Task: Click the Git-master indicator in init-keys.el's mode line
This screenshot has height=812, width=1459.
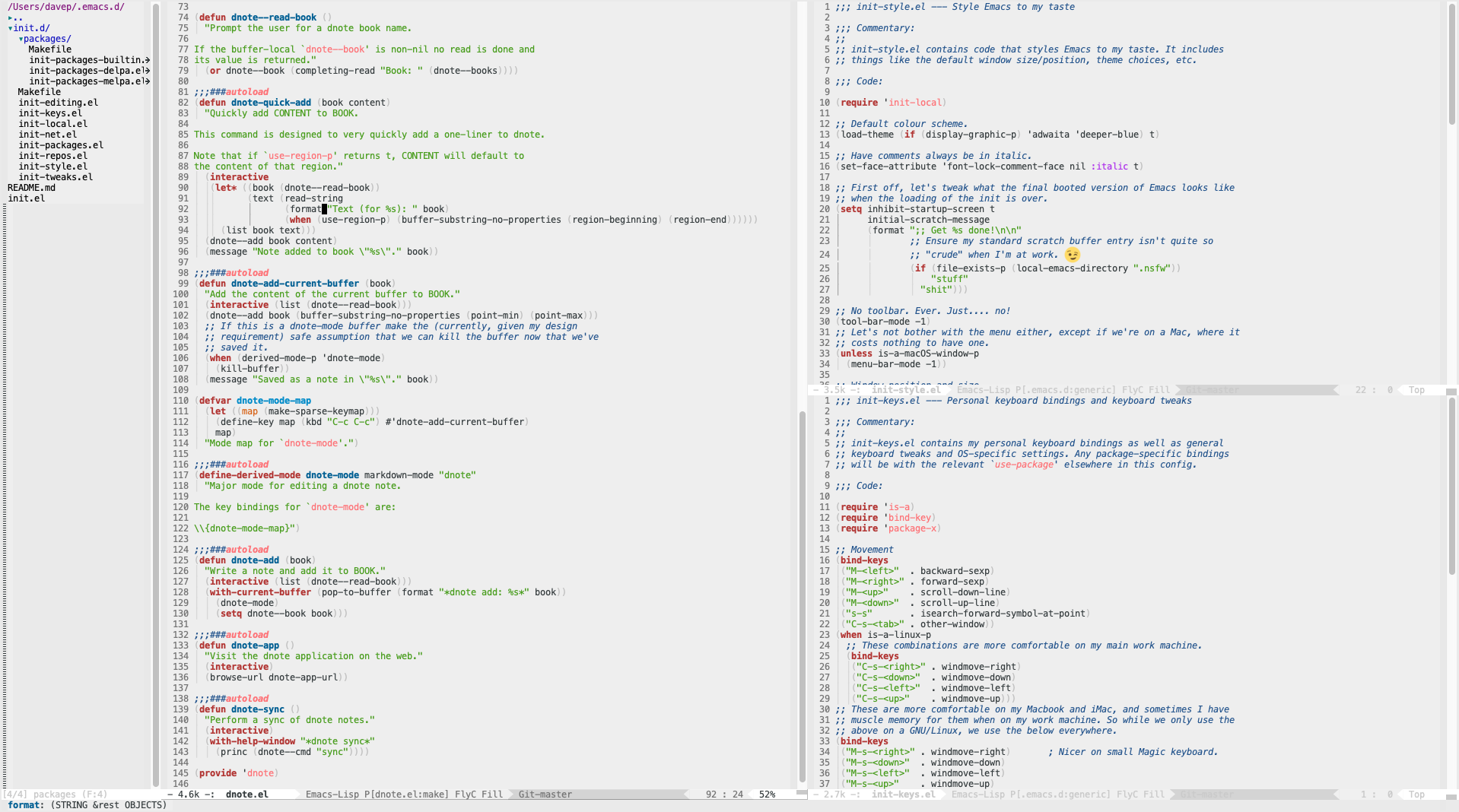Action: coord(1209,795)
